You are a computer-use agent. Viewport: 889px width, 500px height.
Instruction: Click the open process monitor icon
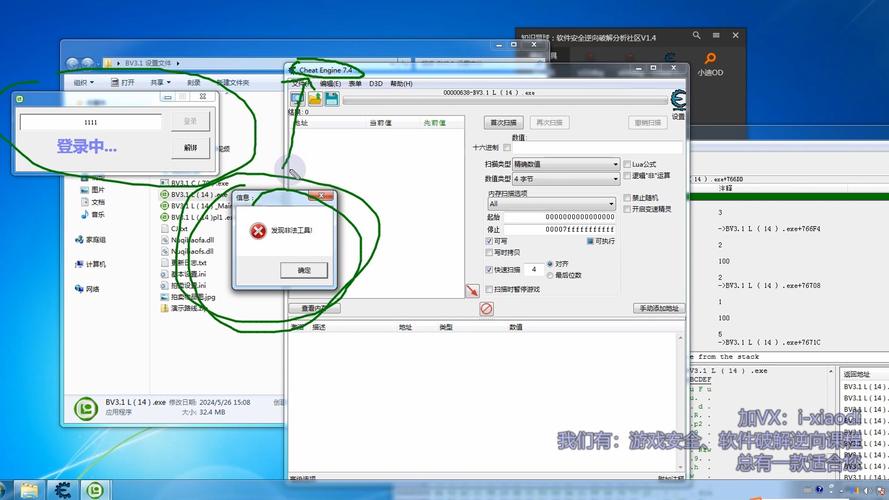298,99
